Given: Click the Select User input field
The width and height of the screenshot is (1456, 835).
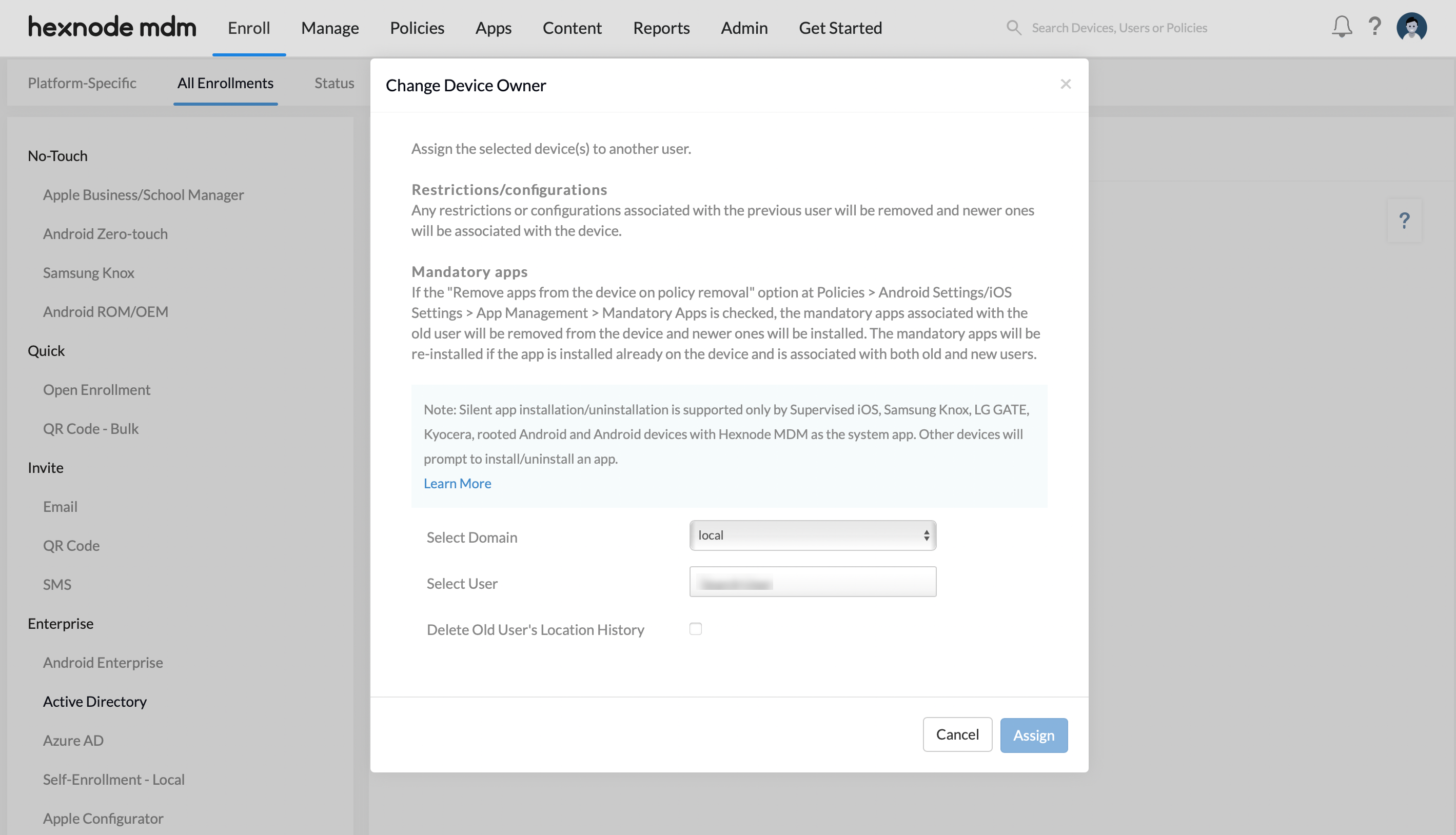Looking at the screenshot, I should coord(813,582).
